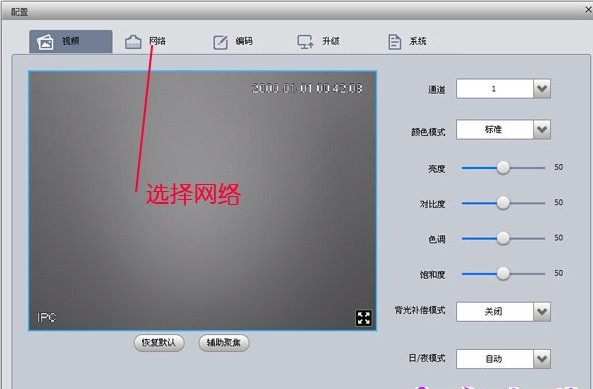Click the 恢复默认 button
This screenshot has width=593, height=389.
pos(159,343)
